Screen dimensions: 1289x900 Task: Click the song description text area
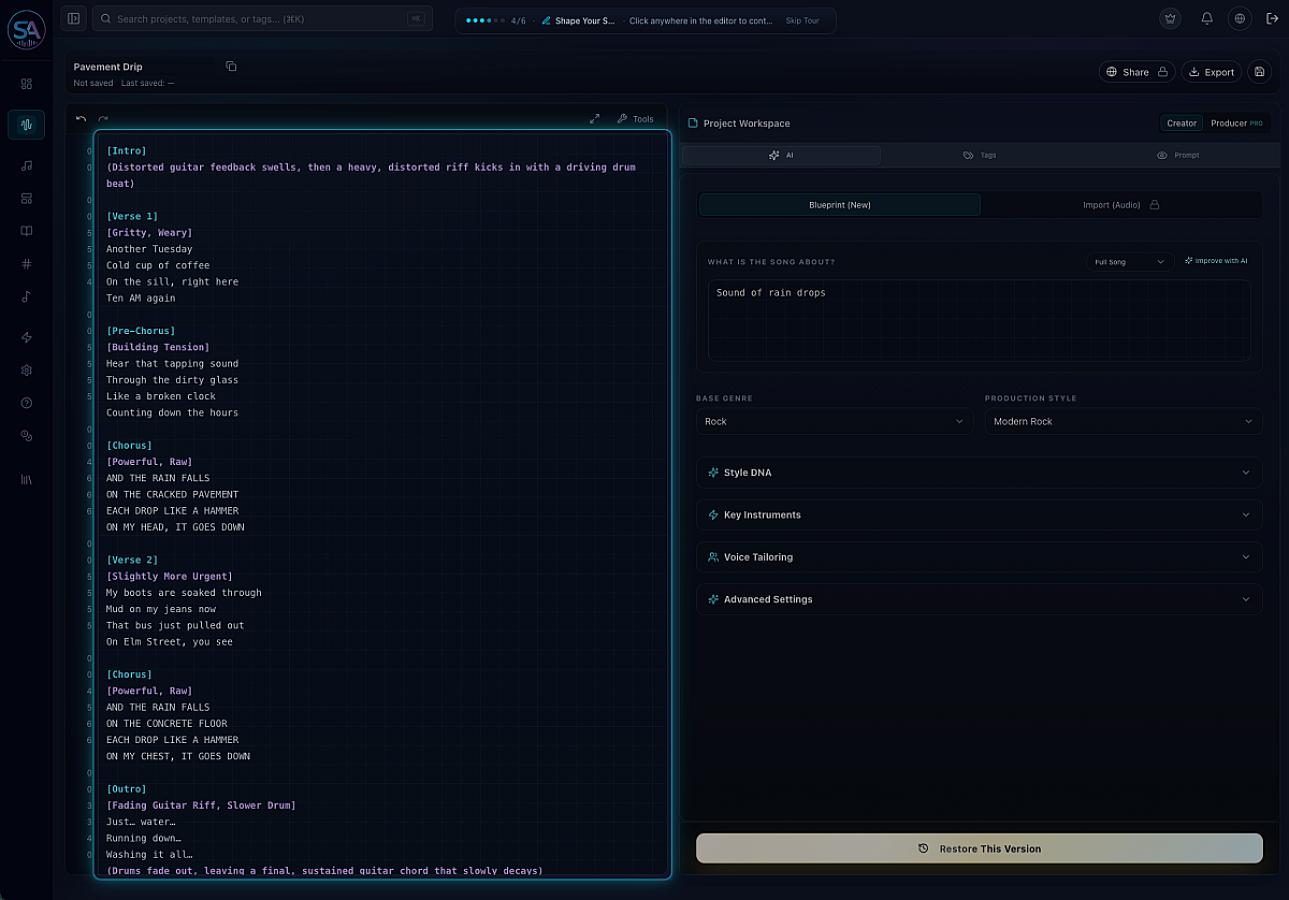tap(979, 320)
